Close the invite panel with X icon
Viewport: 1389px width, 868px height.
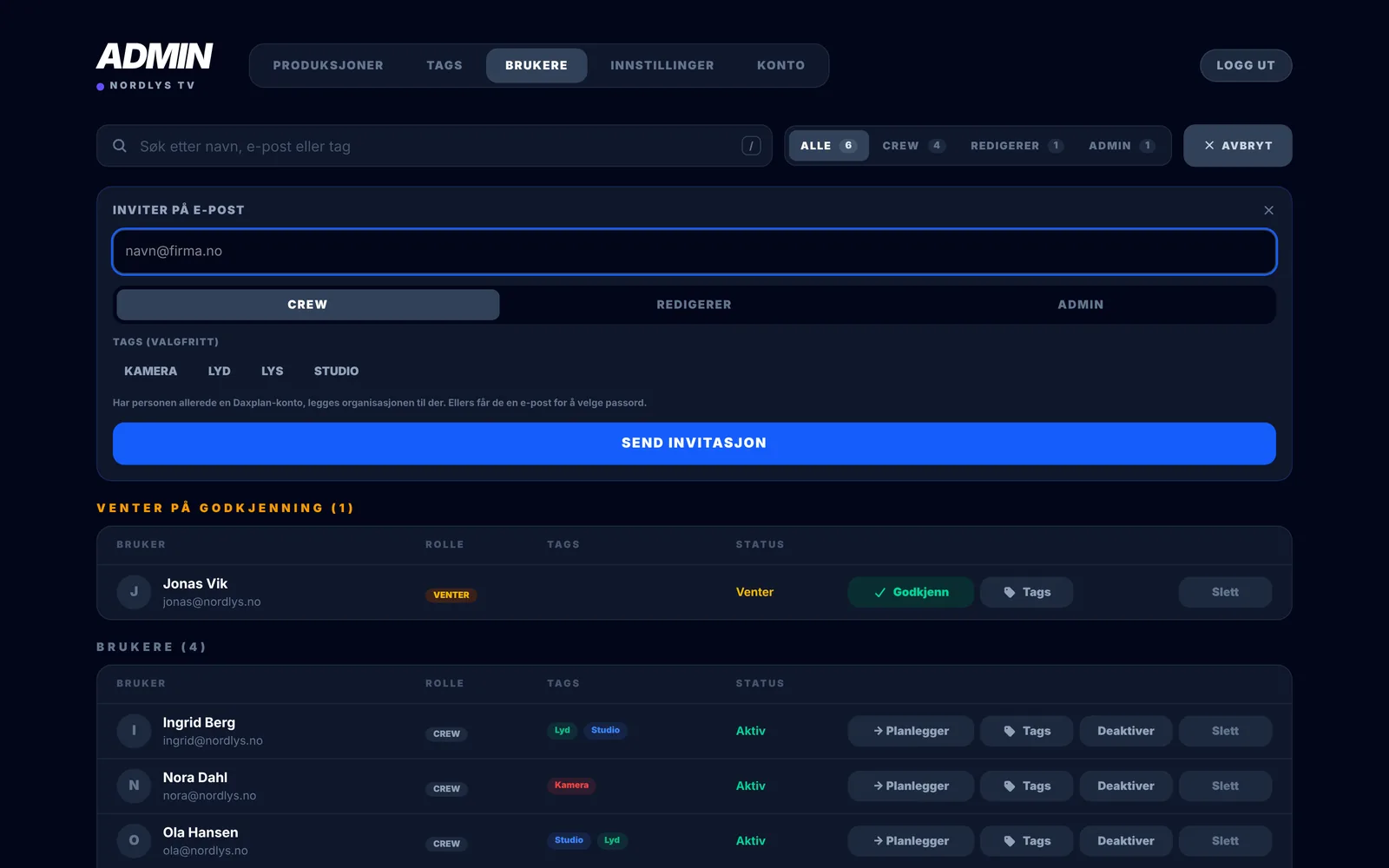pos(1268,210)
